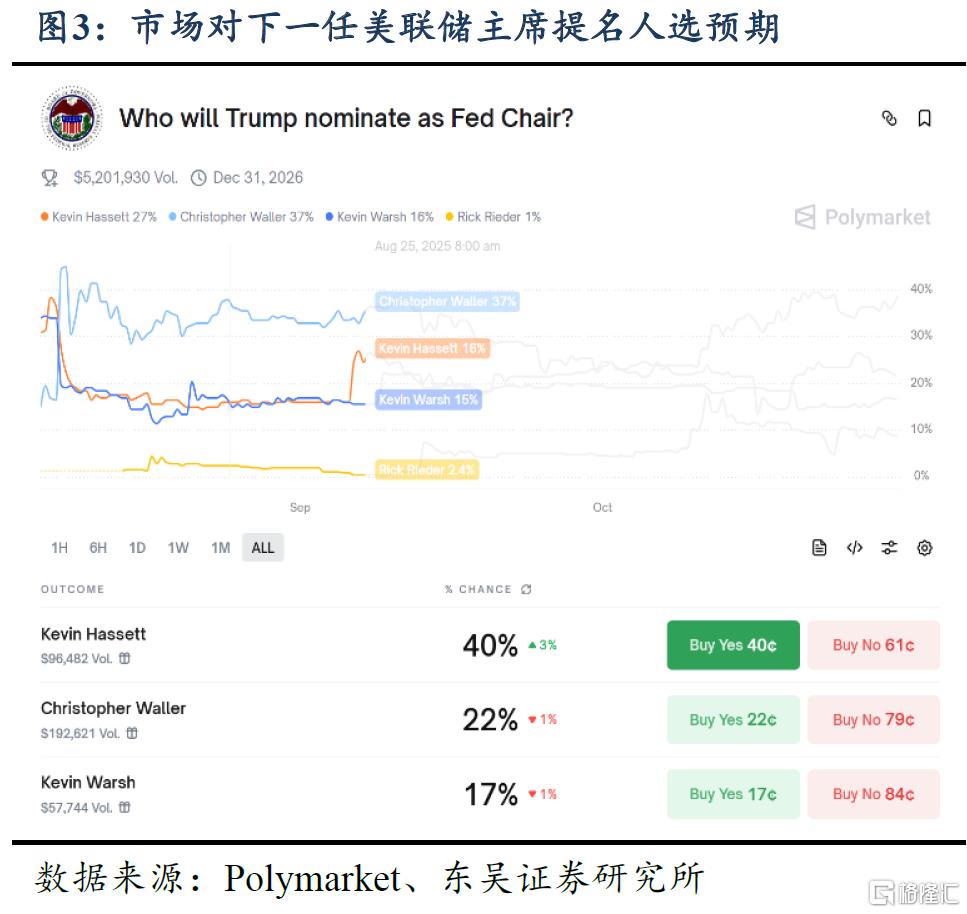This screenshot has width=967, height=914.
Task: Click the Fed seal market thumbnail
Action: click(x=72, y=118)
